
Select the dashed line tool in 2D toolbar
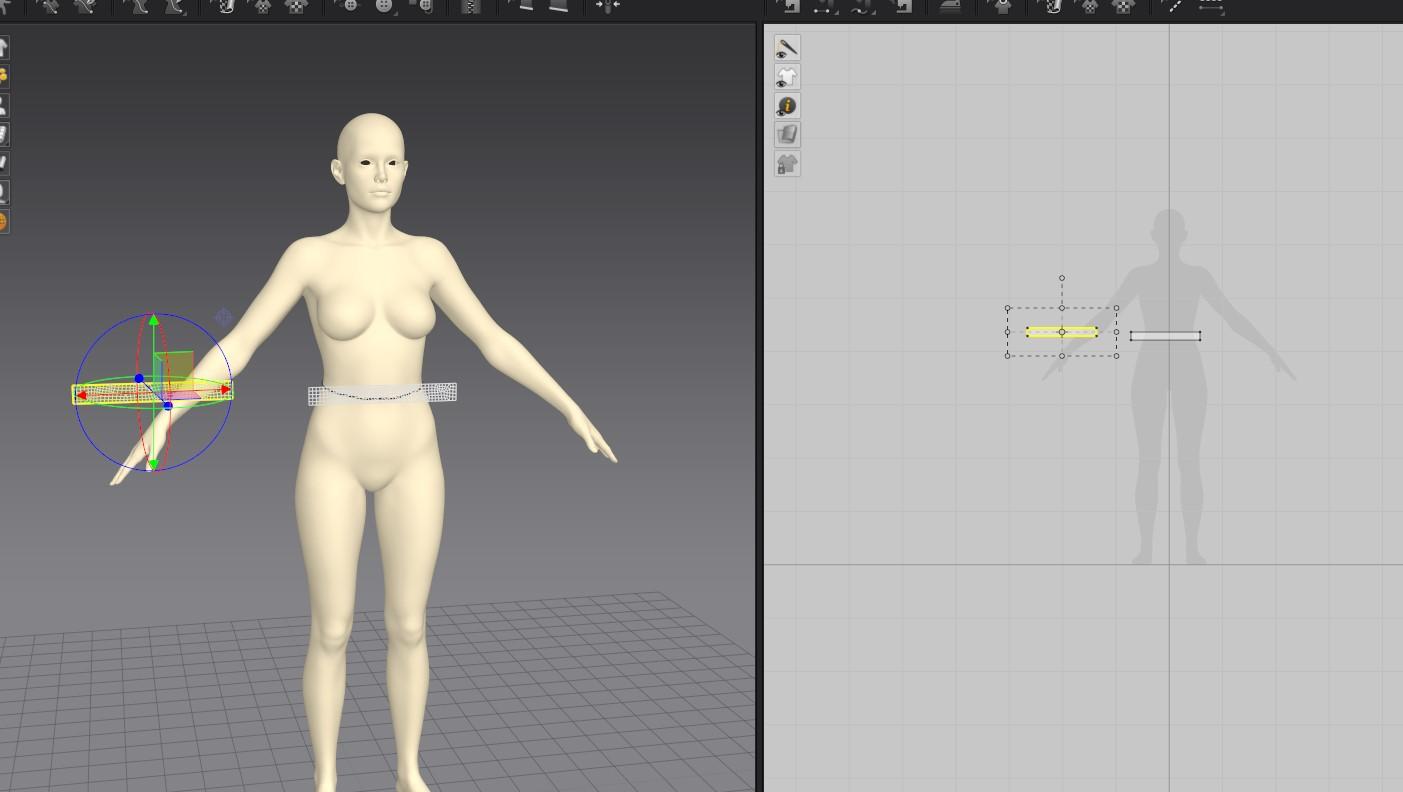(x=1174, y=6)
